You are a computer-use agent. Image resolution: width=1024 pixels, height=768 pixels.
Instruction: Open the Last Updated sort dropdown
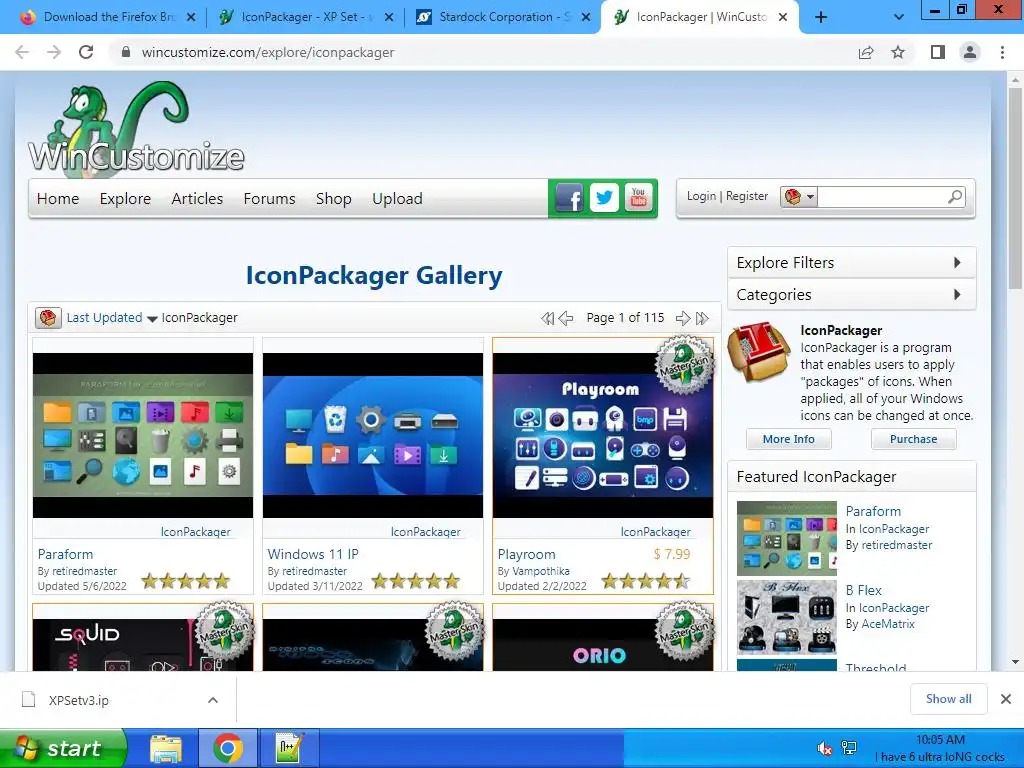click(x=112, y=318)
